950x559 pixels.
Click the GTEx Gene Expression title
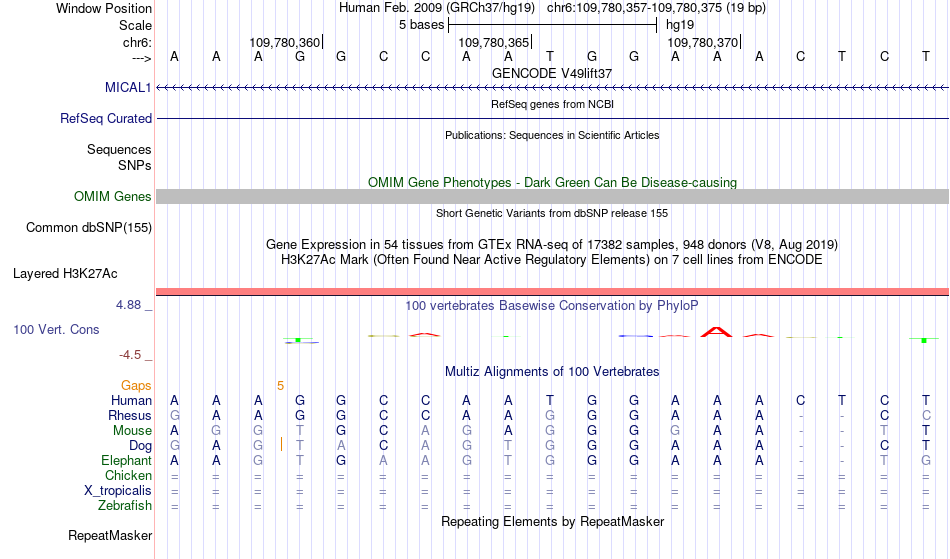(x=552, y=245)
